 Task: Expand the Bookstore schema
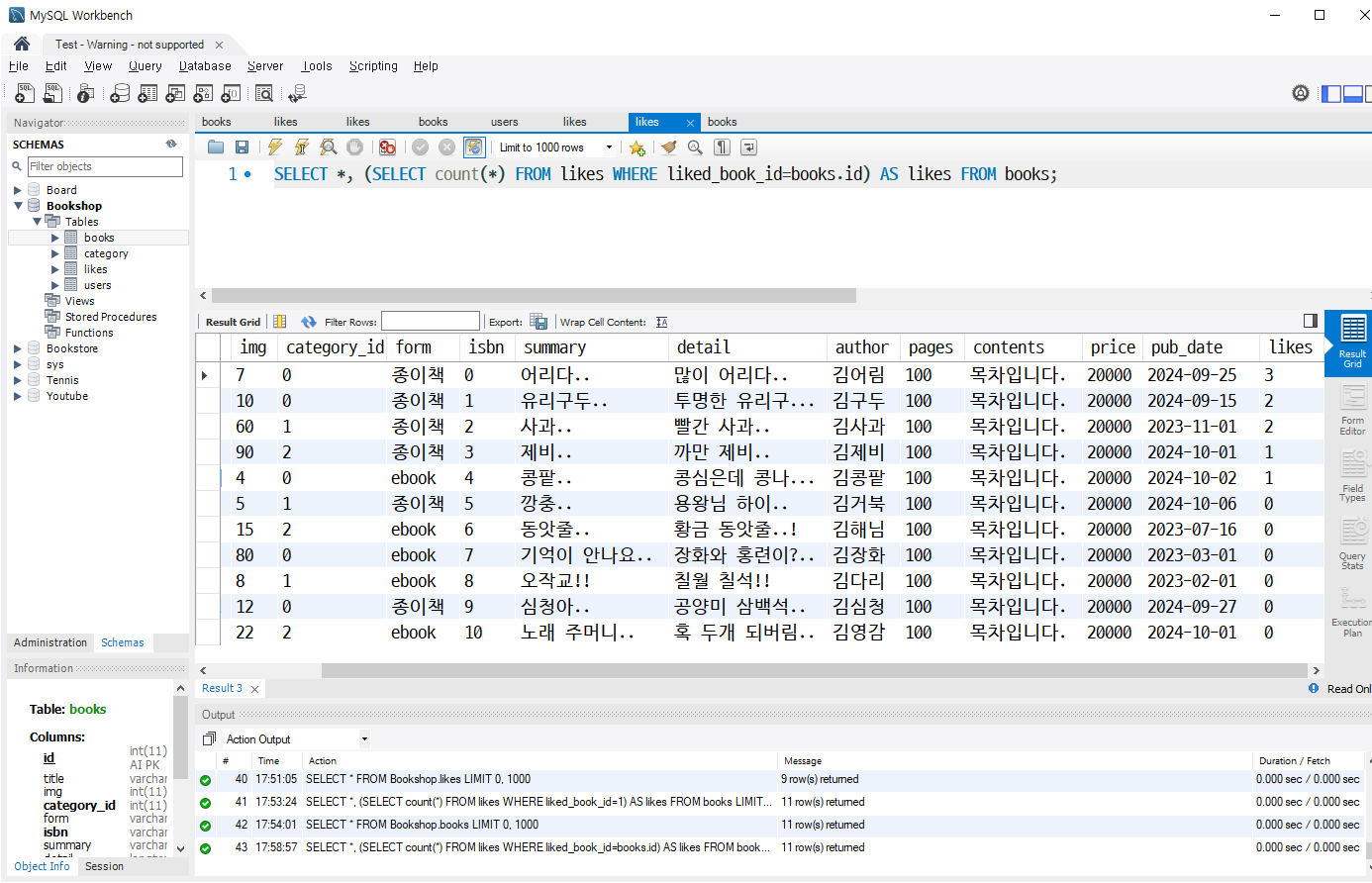(x=18, y=348)
